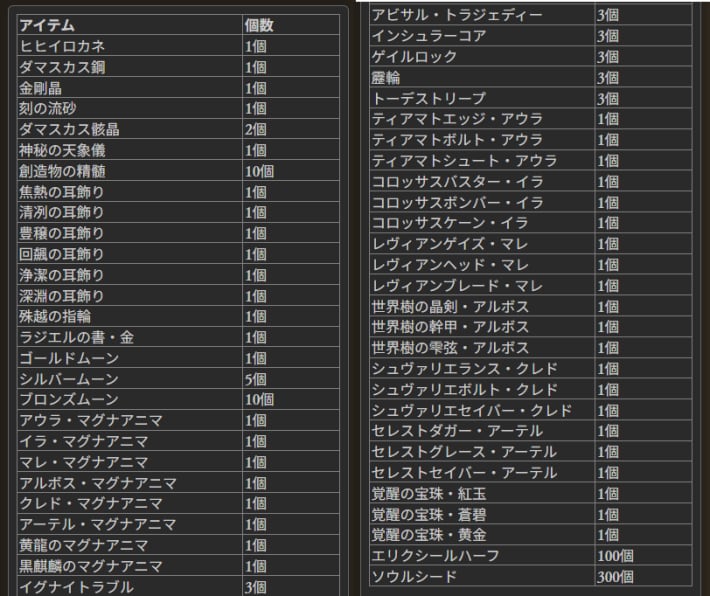The image size is (710, 596).
Task: Click the ティアマトエッジ・アウラ item cell
Action: coord(482,119)
